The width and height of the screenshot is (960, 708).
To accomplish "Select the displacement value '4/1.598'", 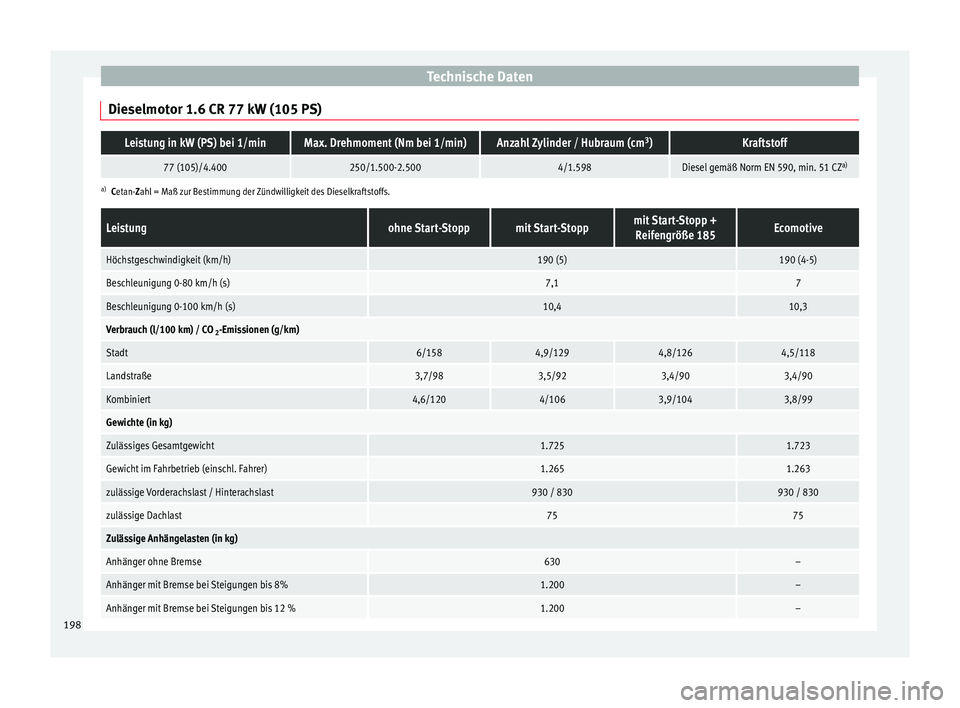I will click(574, 167).
